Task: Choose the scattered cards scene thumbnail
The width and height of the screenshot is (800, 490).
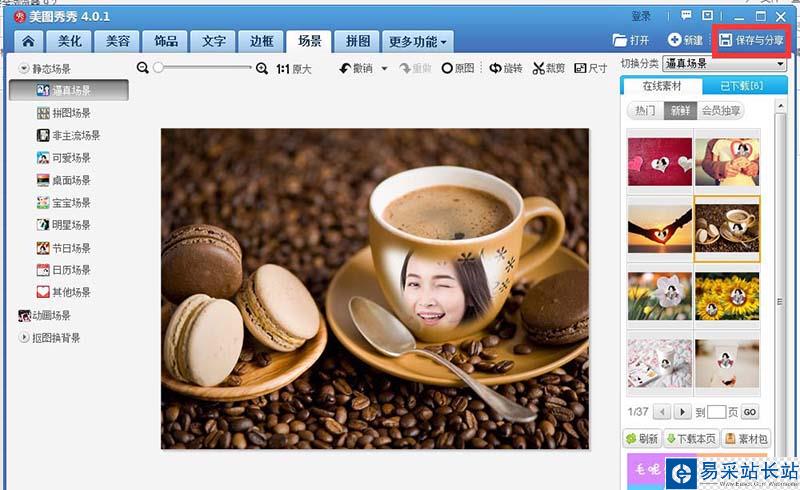Action: [x=660, y=363]
